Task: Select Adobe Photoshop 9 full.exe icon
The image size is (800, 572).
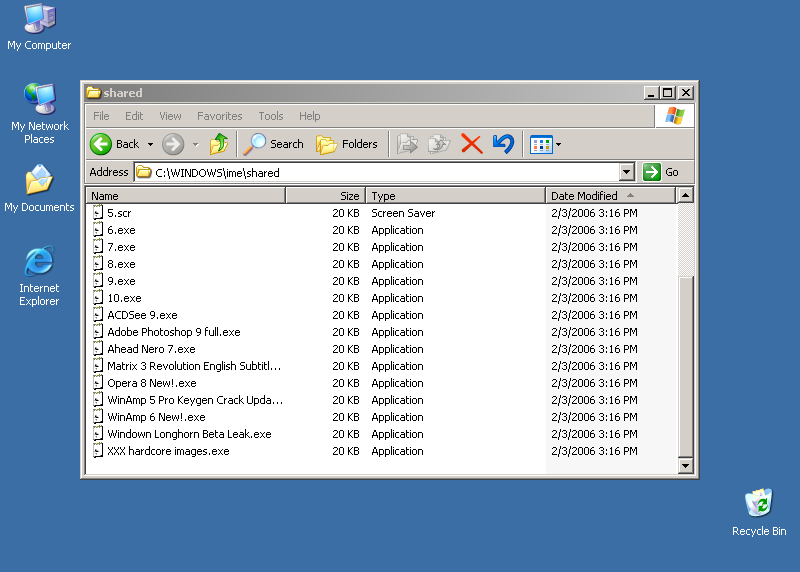Action: (98, 332)
